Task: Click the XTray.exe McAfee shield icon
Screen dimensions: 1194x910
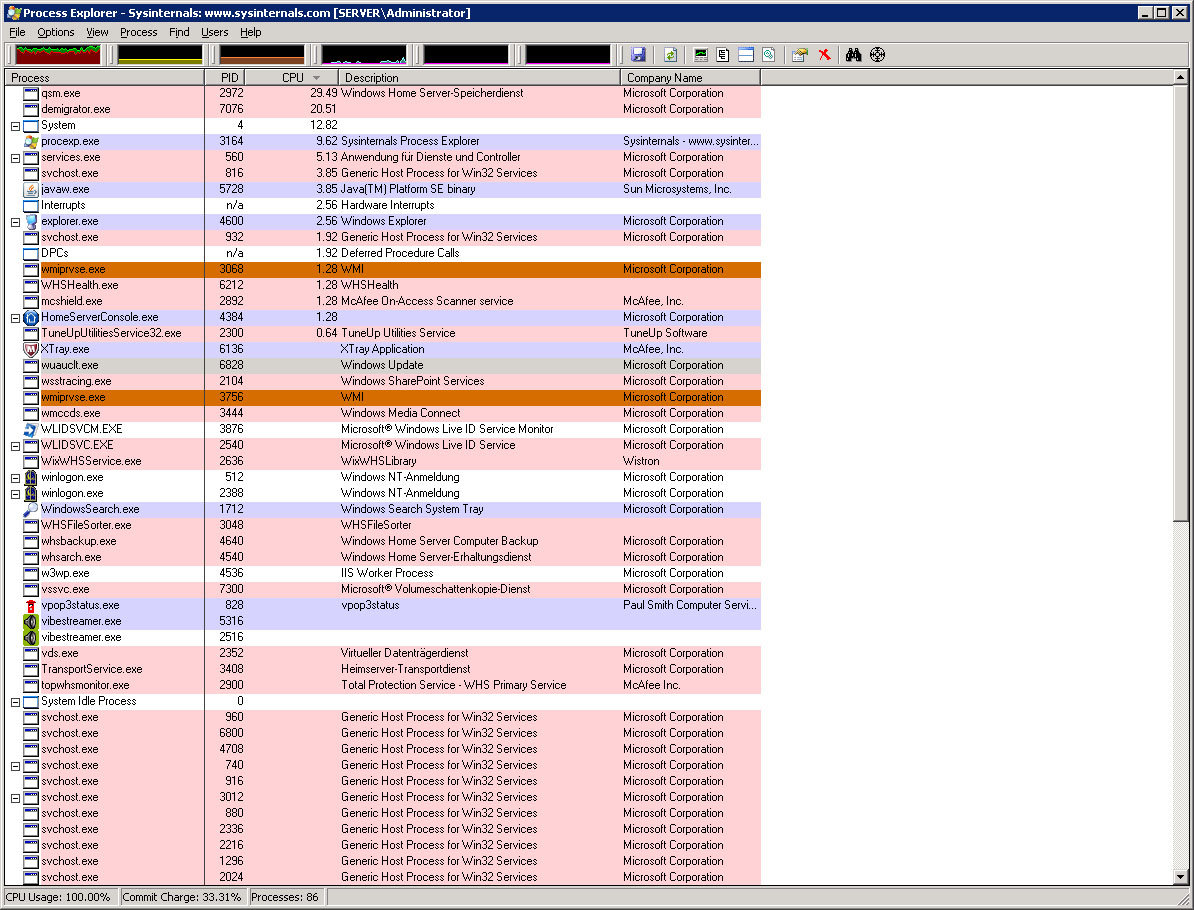Action: point(30,350)
